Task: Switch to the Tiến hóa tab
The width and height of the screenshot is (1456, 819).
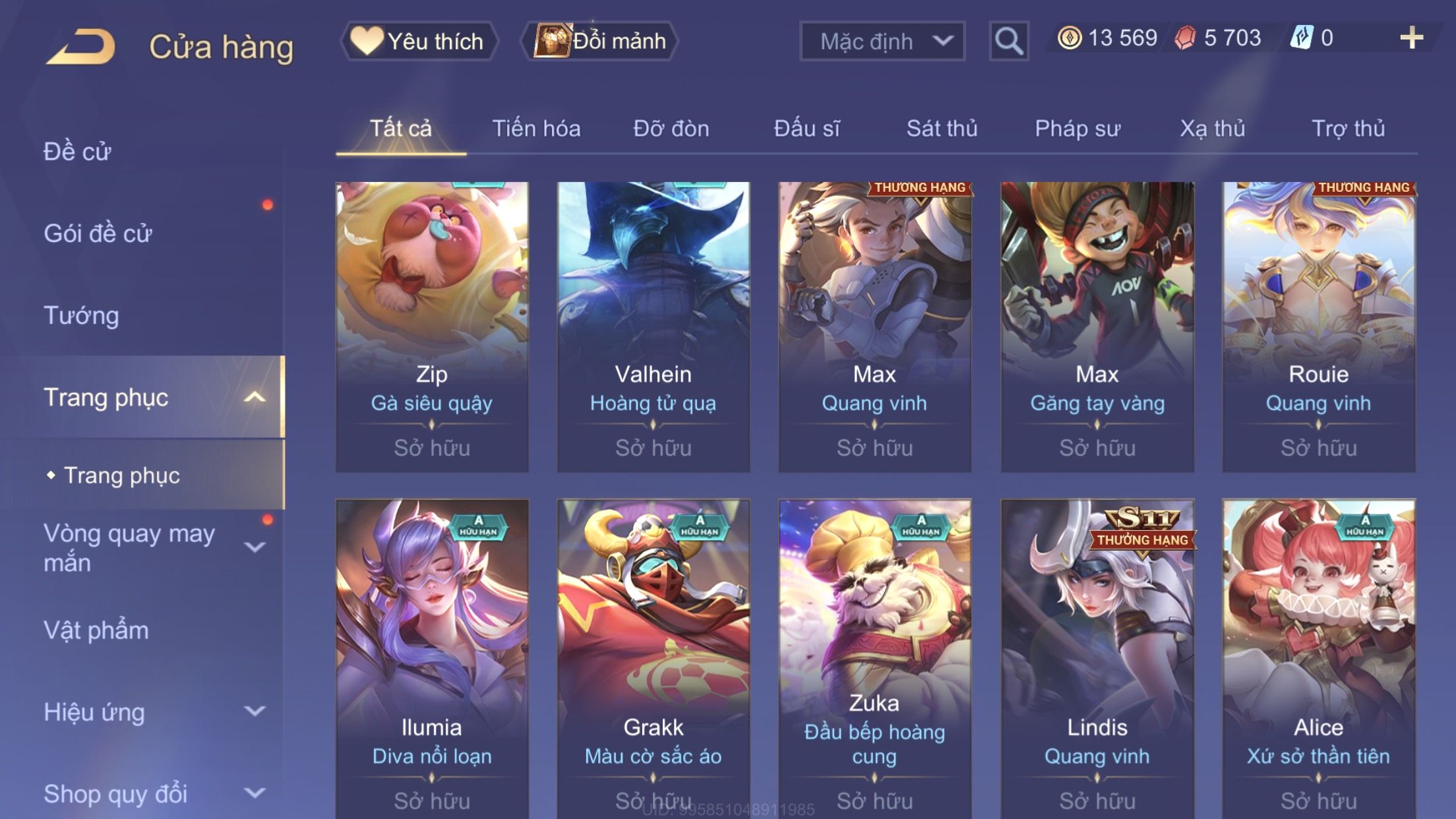Action: (536, 129)
